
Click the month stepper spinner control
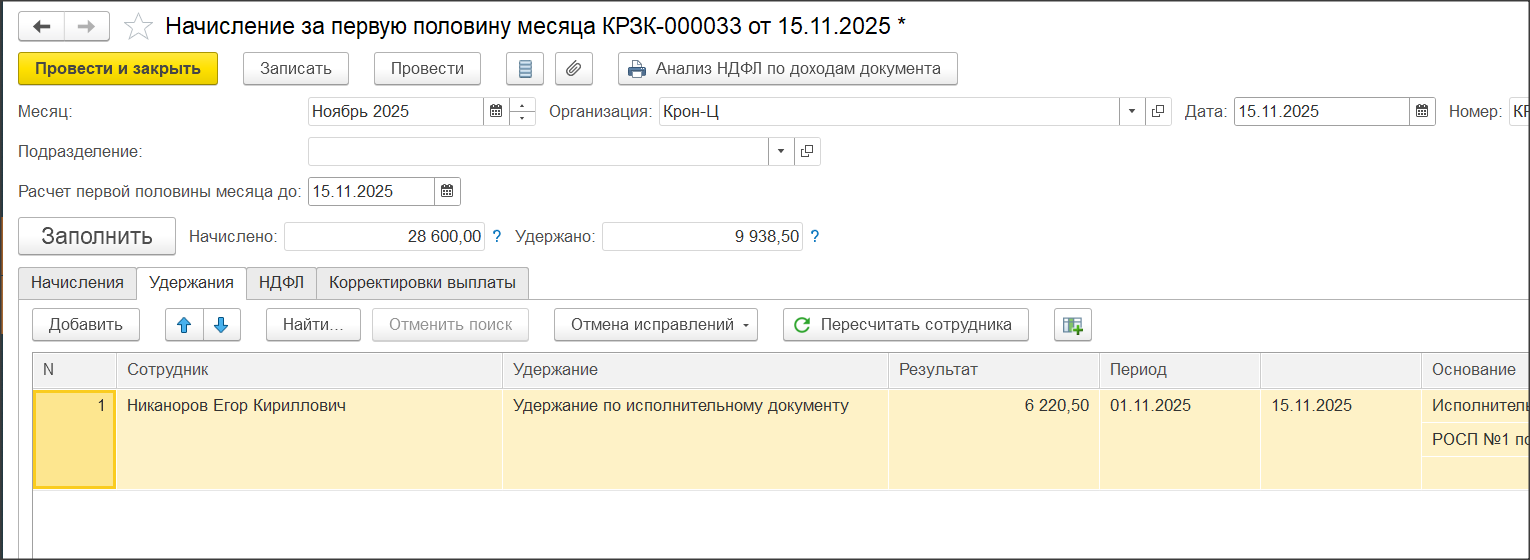(522, 112)
